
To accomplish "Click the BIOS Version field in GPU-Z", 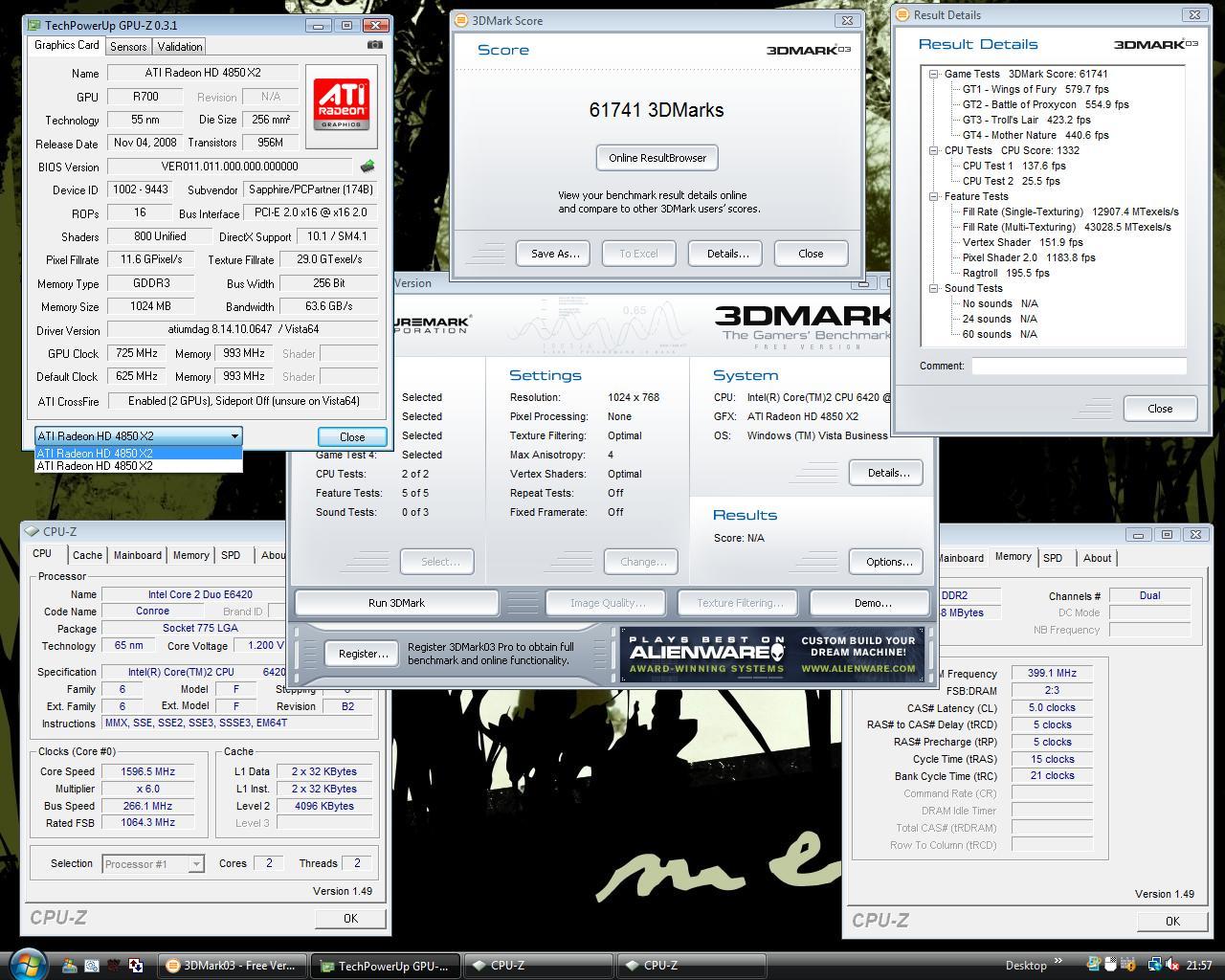I will (230, 167).
